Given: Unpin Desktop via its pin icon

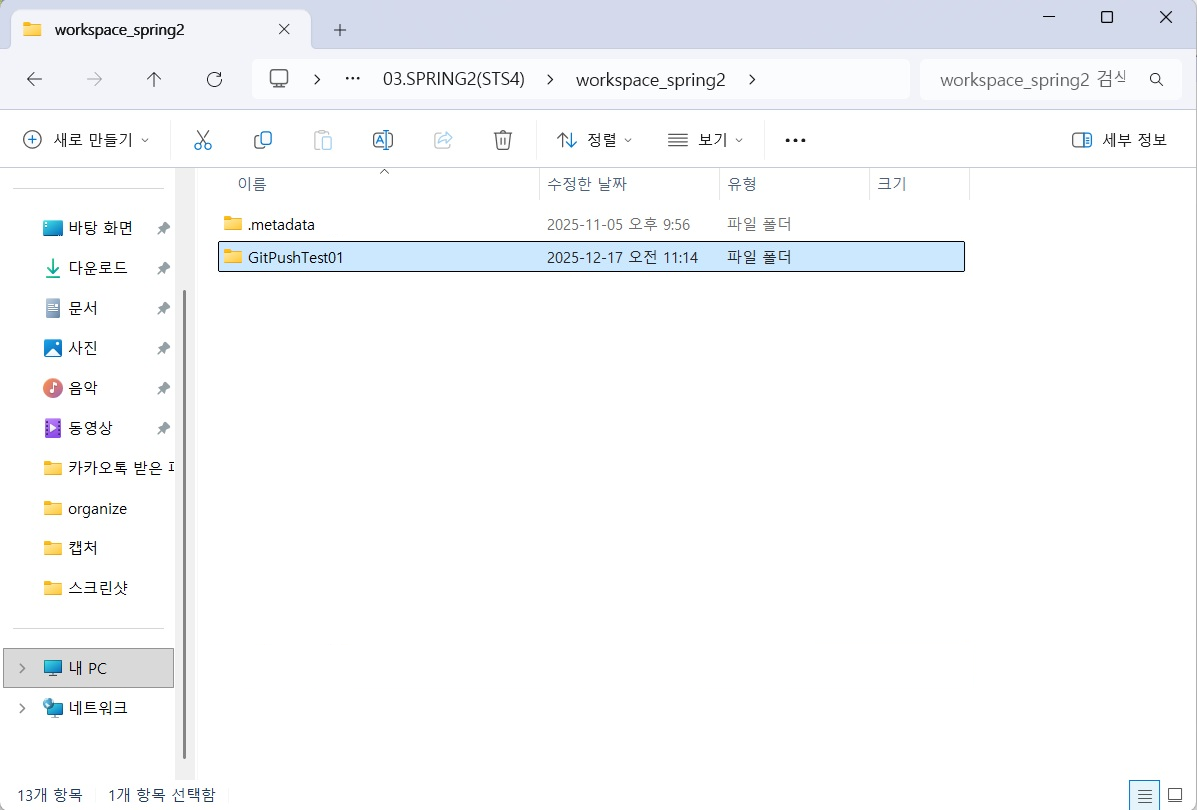Looking at the screenshot, I should [x=163, y=228].
